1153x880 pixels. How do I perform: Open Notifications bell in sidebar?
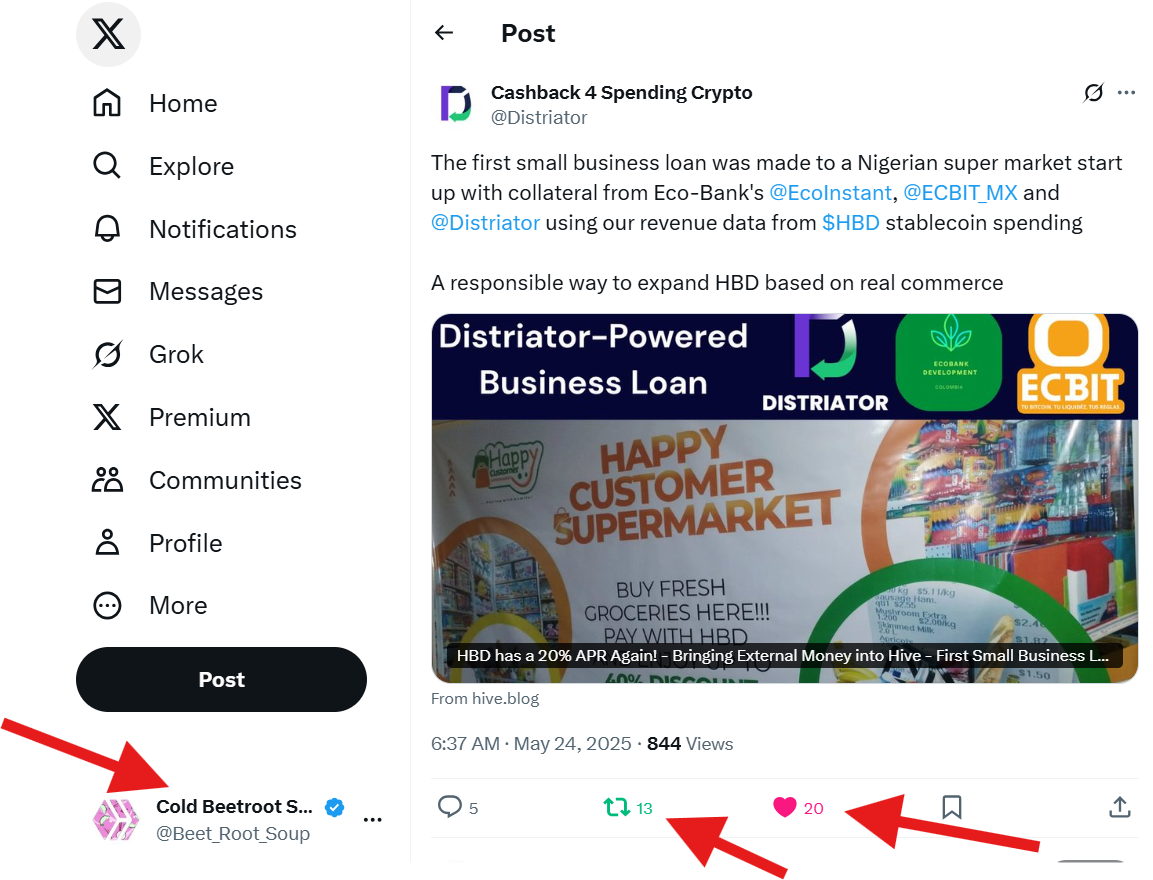(x=107, y=229)
